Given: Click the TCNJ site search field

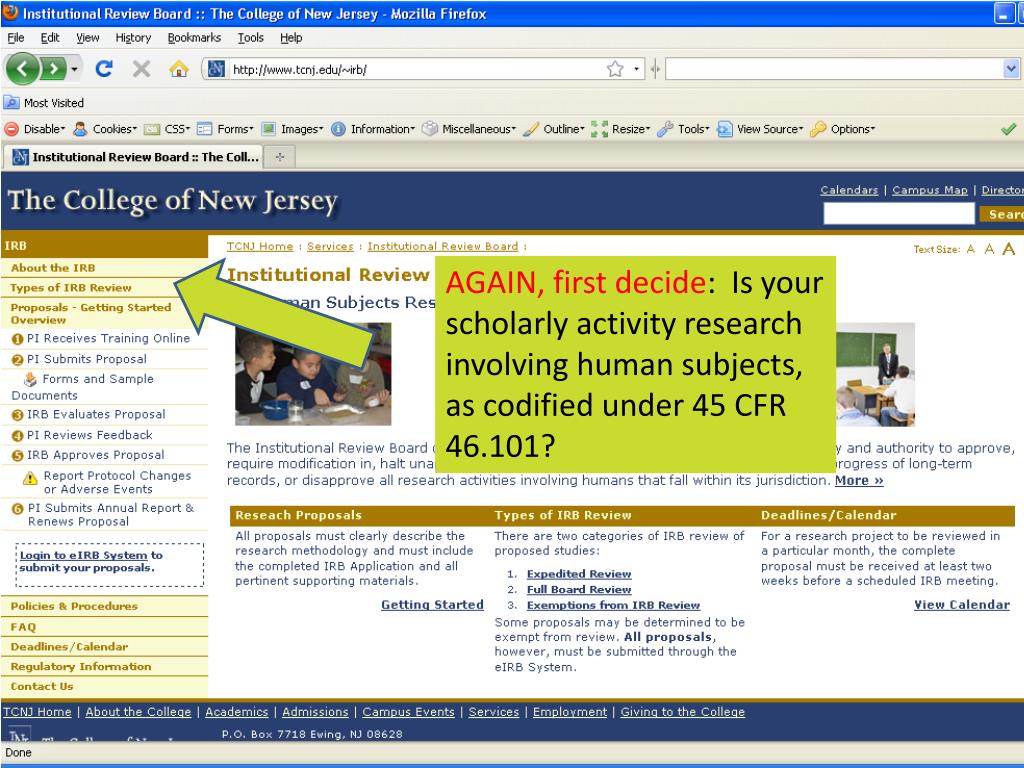Looking at the screenshot, I should tap(899, 213).
